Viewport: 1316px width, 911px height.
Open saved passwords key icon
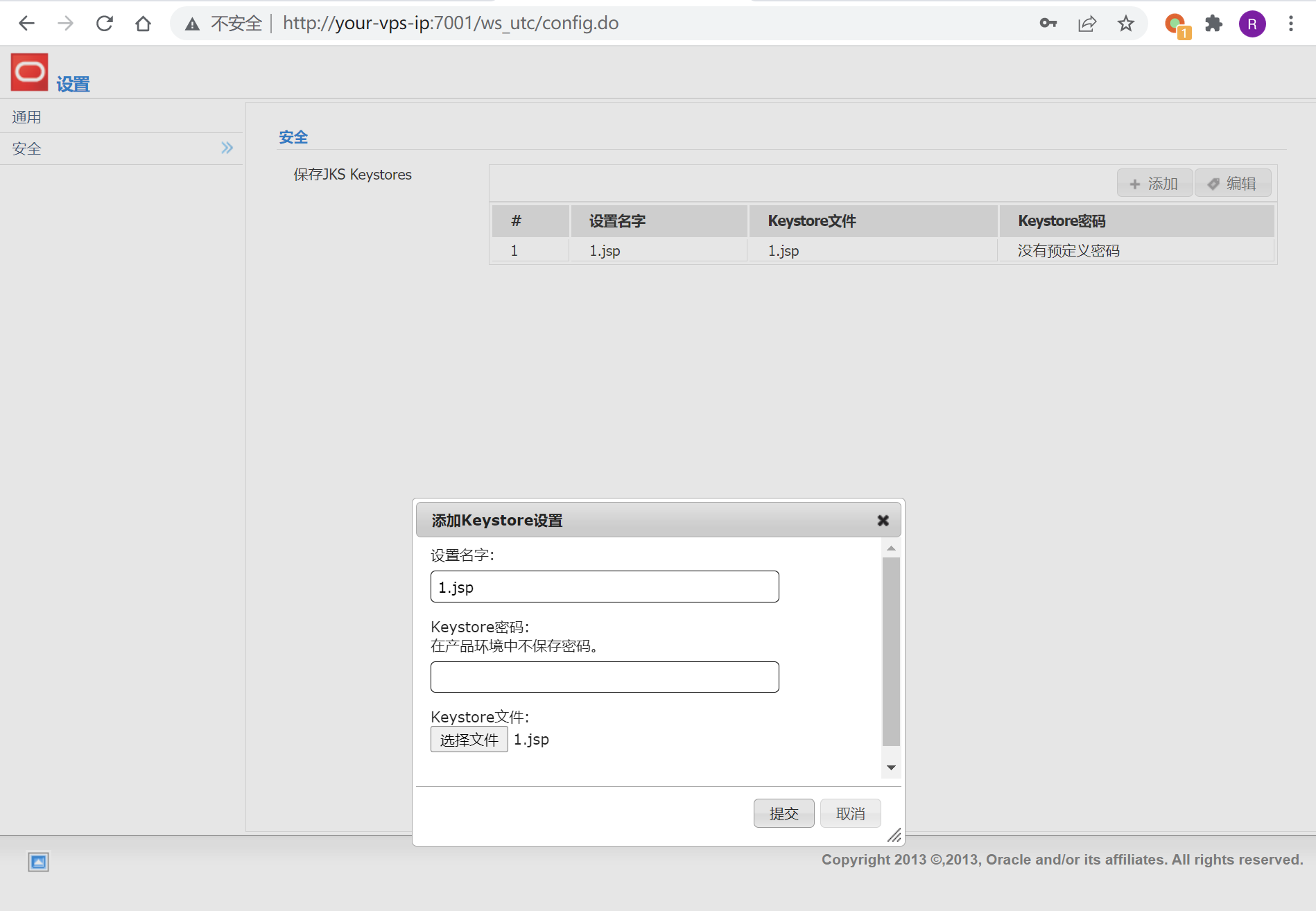coord(1048,24)
